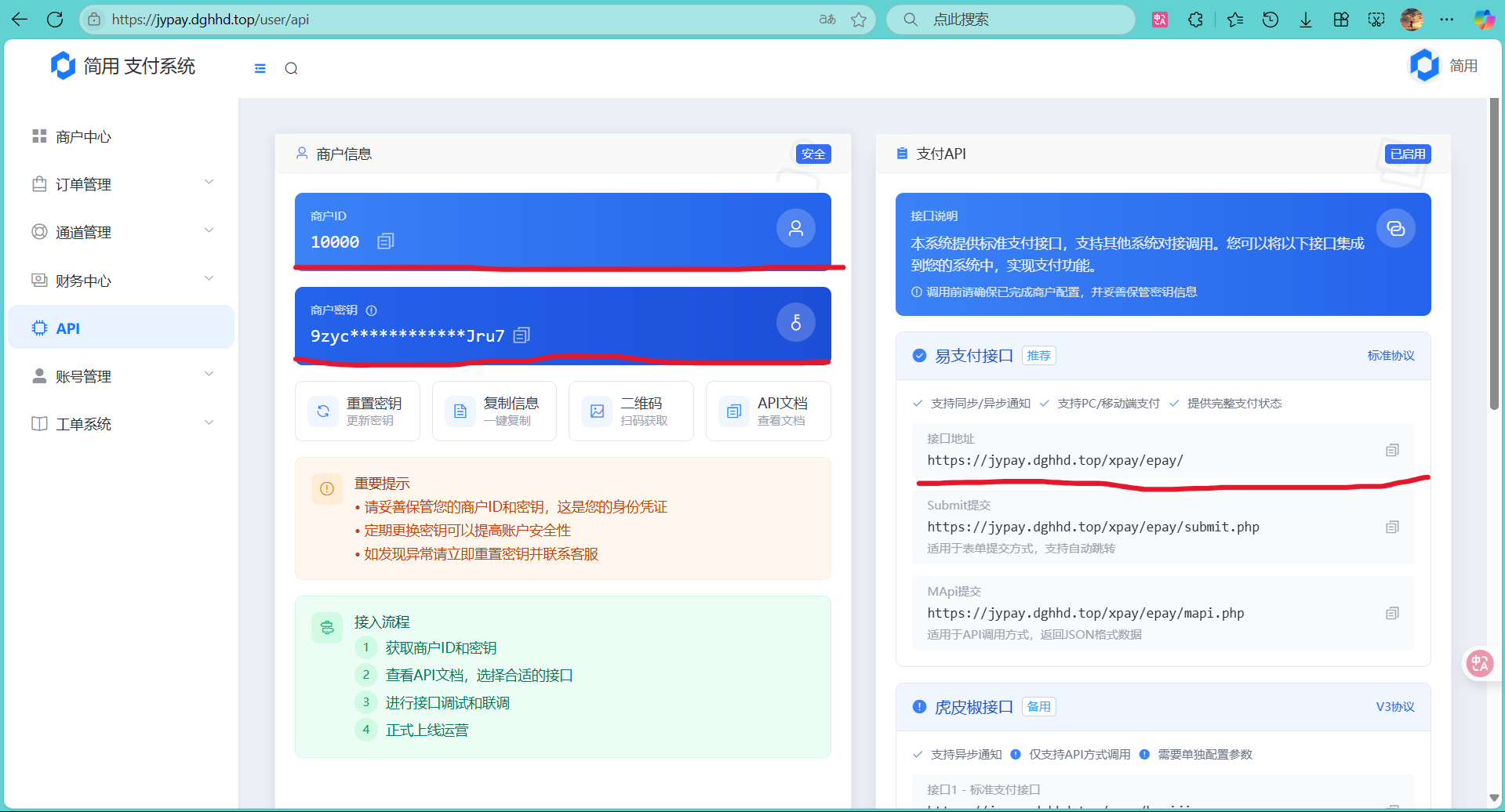
Task: Click the key icon on the 商户密钥 card
Action: (x=795, y=321)
